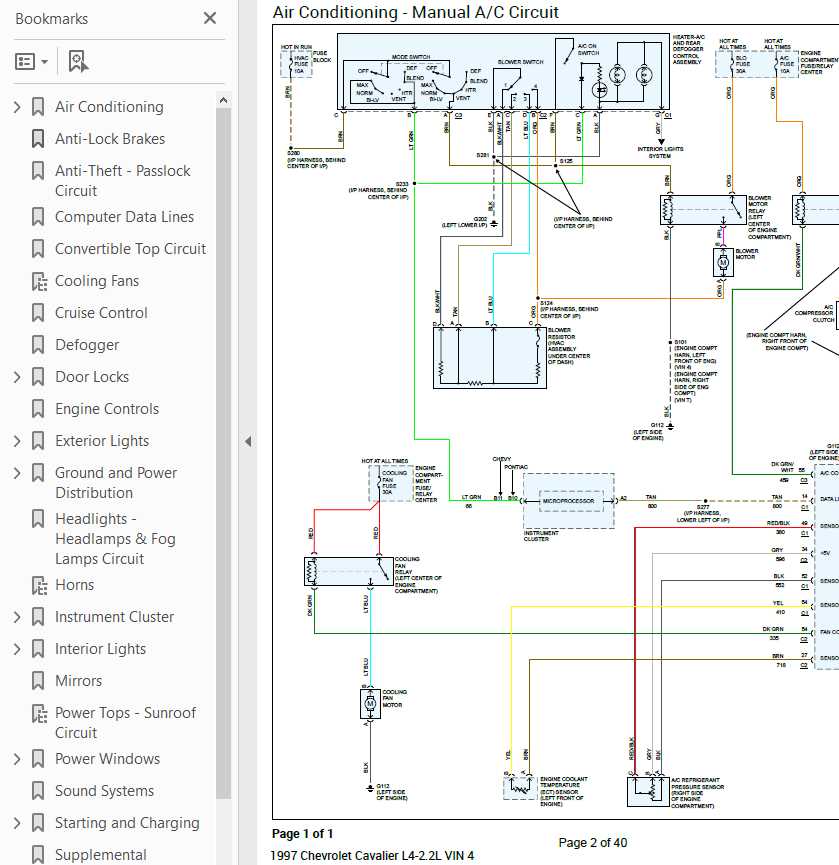
Task: Open the Air Conditioning bookmark
Action: click(109, 106)
